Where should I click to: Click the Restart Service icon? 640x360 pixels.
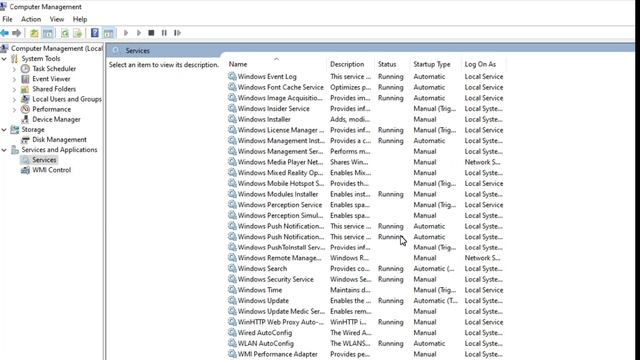point(177,33)
